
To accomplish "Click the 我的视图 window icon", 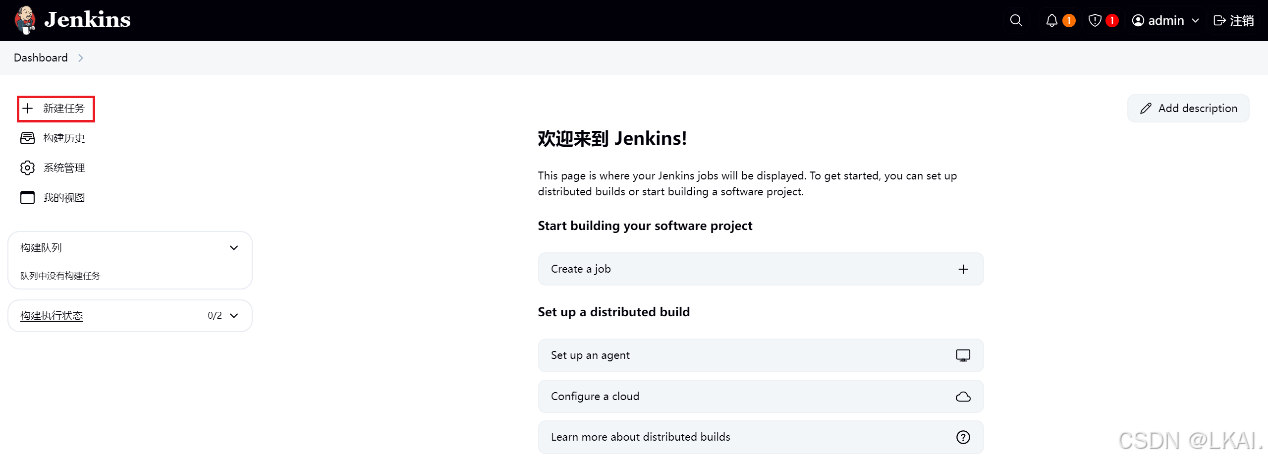I will [28, 198].
